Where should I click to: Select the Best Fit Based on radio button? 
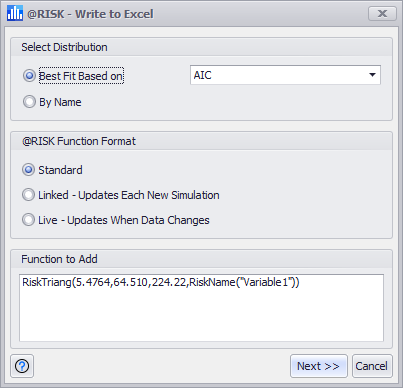[x=29, y=76]
